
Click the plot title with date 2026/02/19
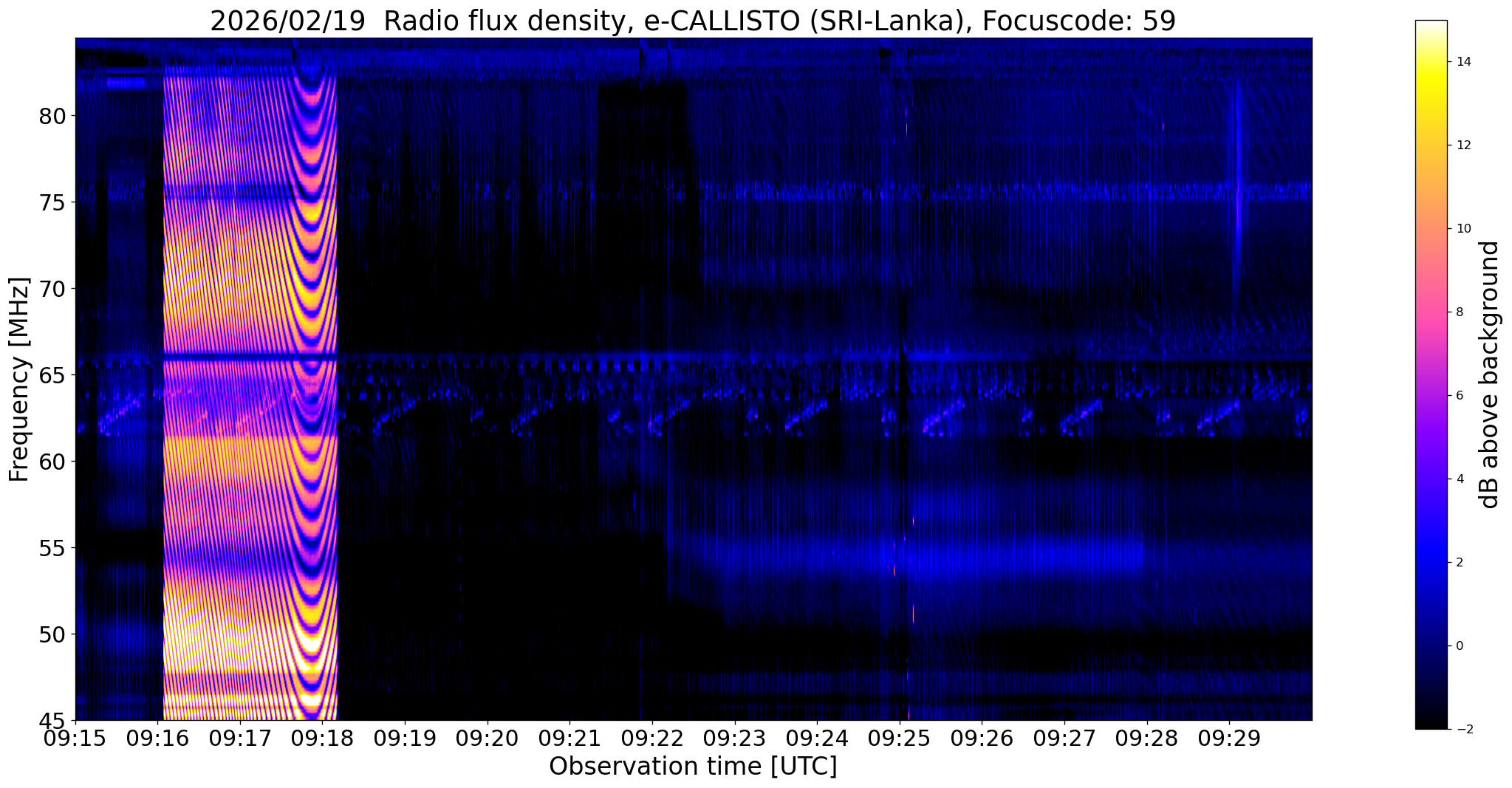tap(692, 20)
